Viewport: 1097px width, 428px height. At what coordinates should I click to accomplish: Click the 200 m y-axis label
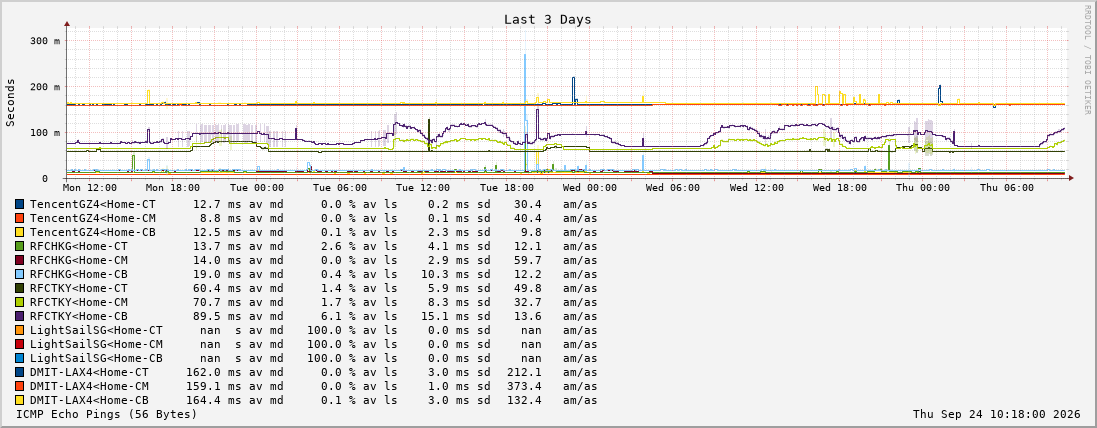click(45, 87)
